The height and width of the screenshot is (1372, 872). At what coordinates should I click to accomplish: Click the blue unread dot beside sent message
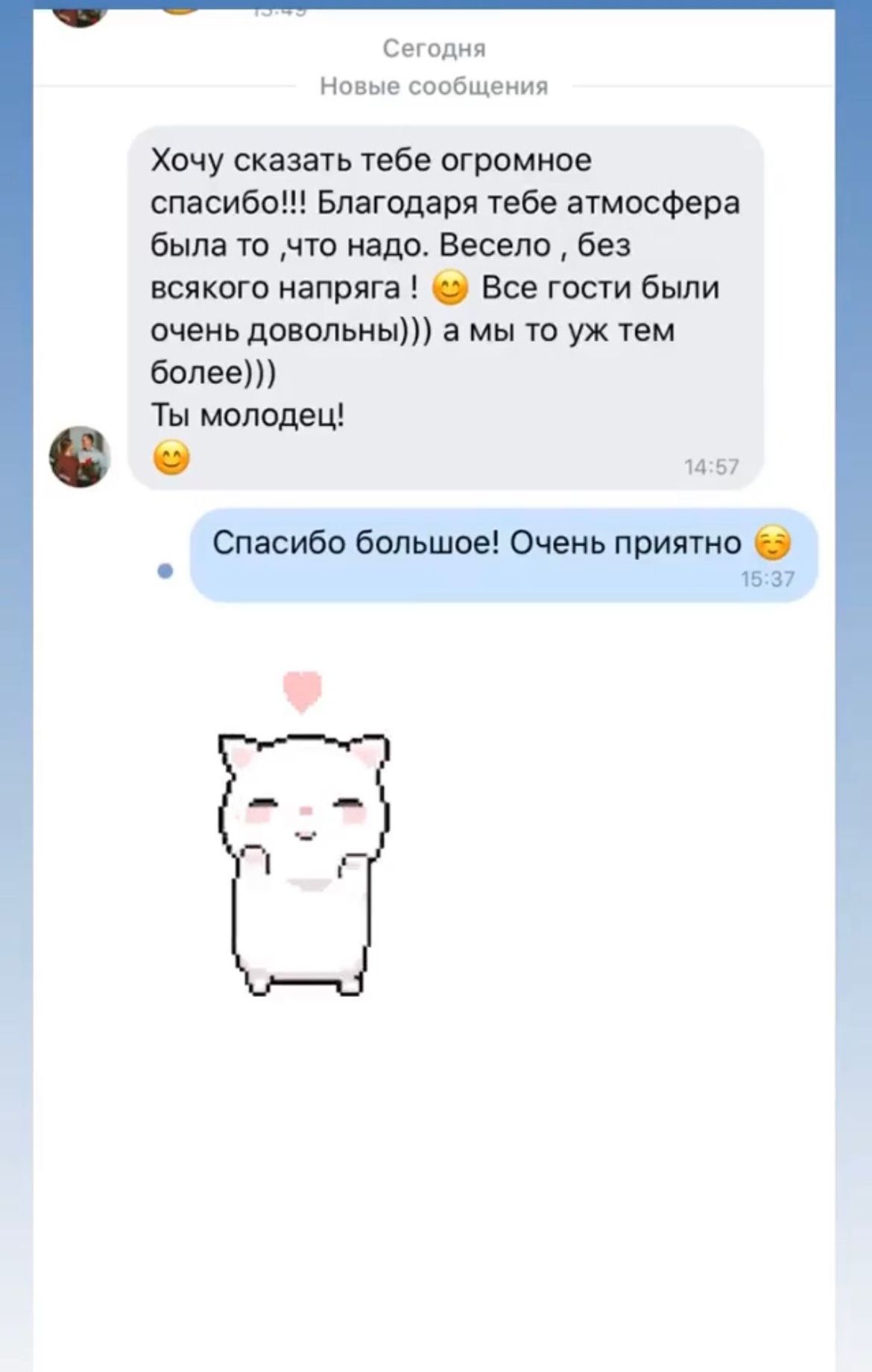tap(165, 571)
